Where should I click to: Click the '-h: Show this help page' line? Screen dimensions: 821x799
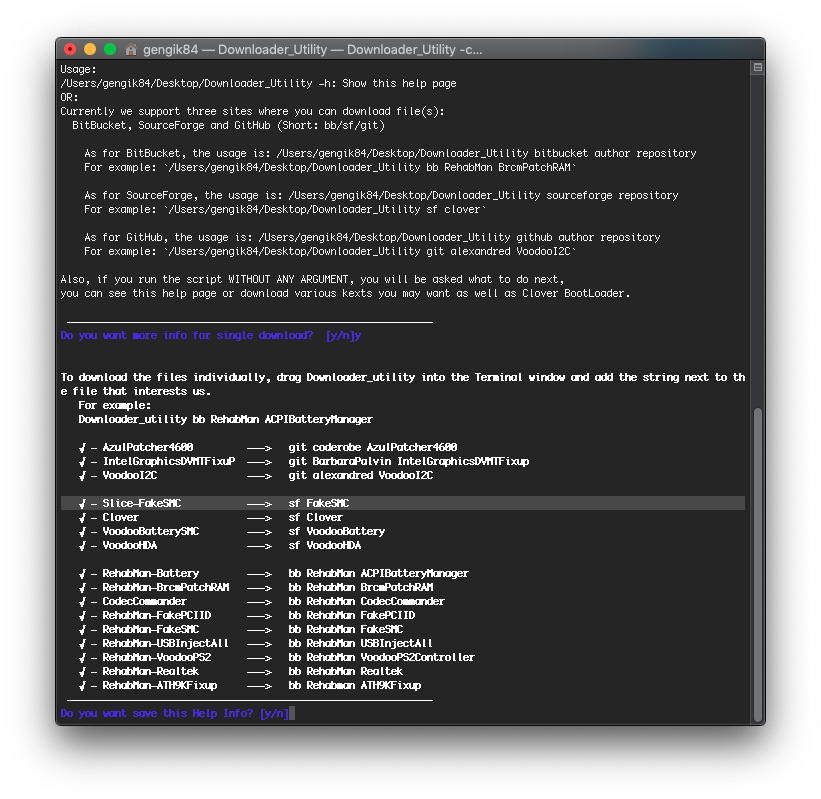click(x=258, y=83)
